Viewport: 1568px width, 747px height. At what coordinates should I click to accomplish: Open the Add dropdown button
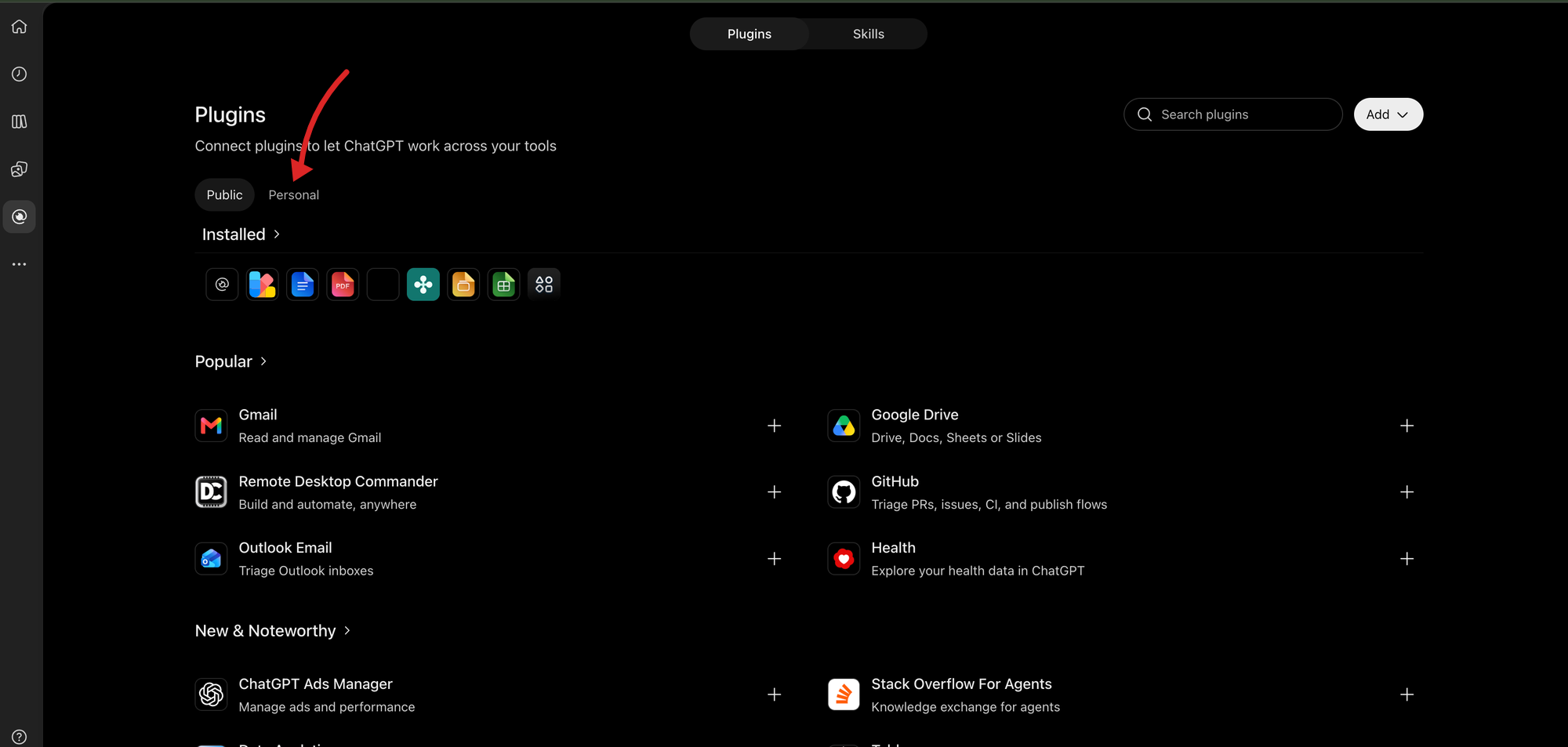pyautogui.click(x=1388, y=114)
